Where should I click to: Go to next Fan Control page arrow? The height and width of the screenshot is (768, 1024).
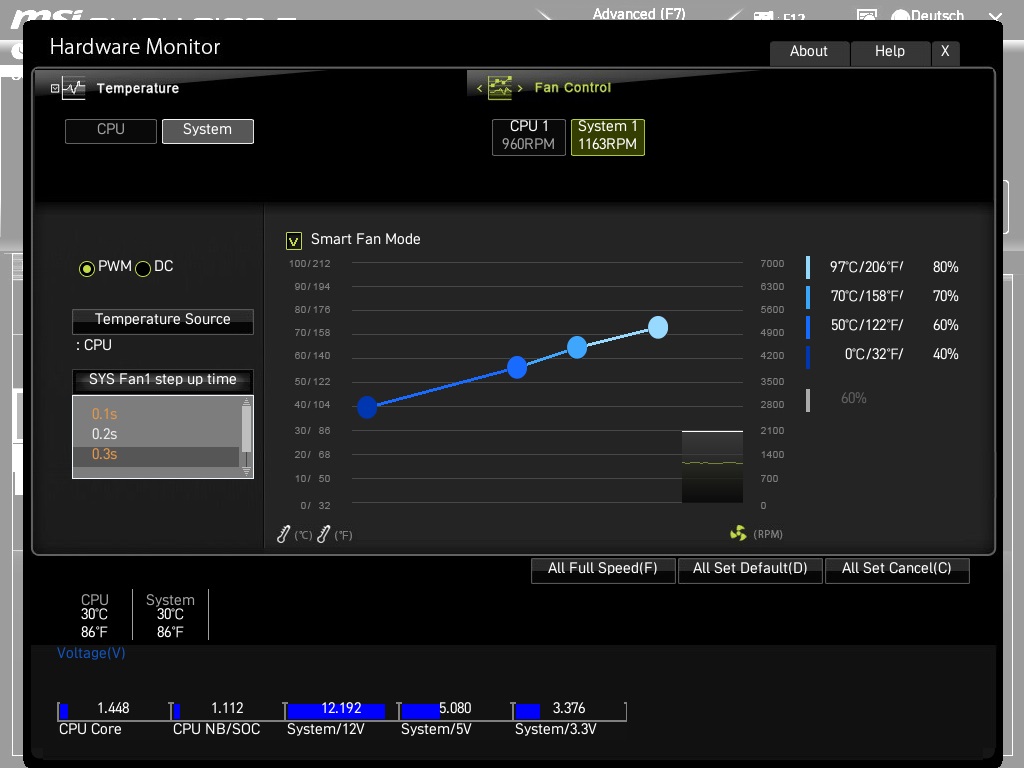pyautogui.click(x=520, y=88)
